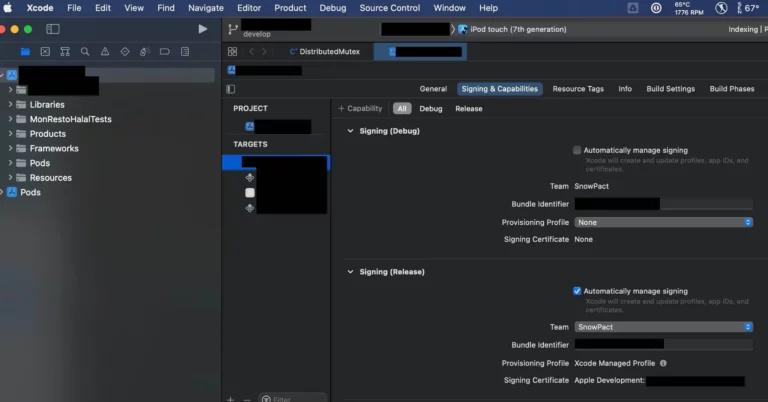Viewport: 768px width, 402px height.
Task: Switch to the Signing & Capabilities tab
Action: pos(500,89)
